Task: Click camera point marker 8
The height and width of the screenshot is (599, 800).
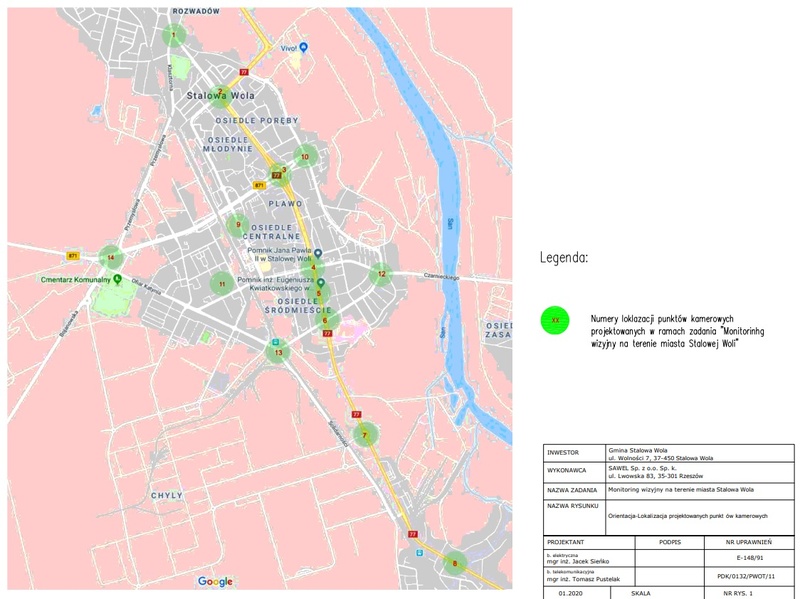Action: coord(455,564)
